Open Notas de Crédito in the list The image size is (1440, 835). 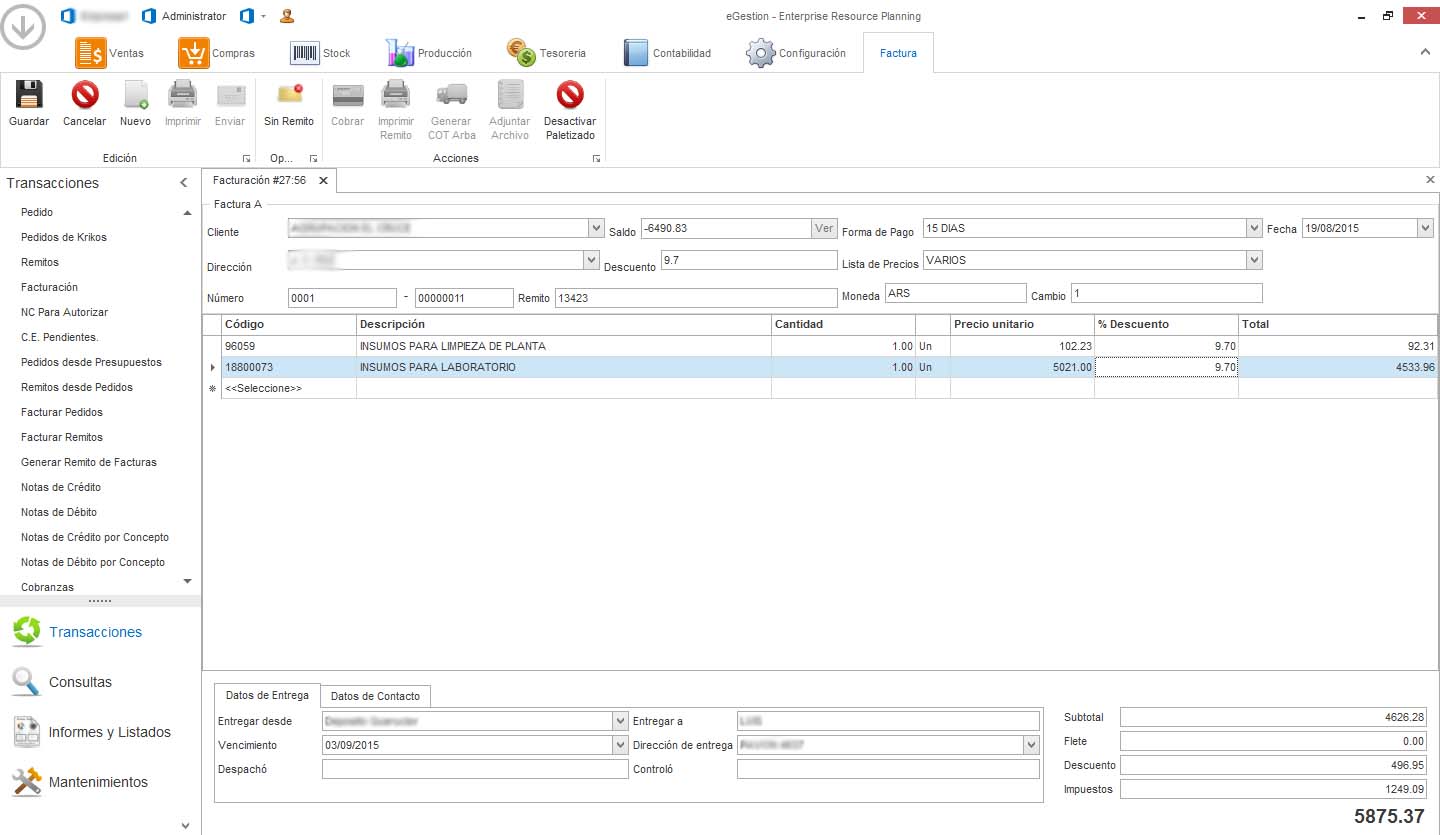(61, 487)
